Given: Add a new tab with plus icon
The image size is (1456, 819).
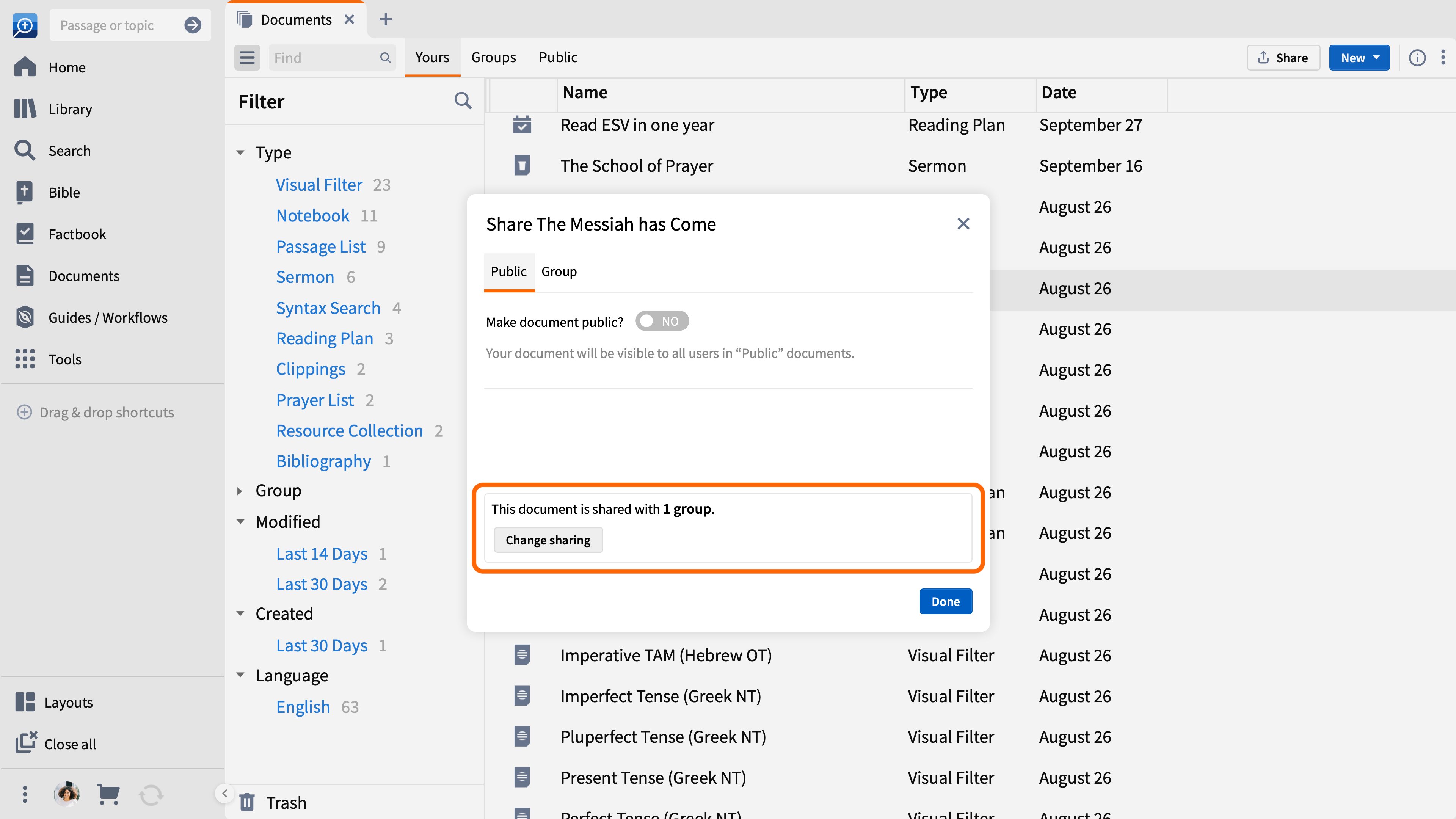Looking at the screenshot, I should [386, 19].
